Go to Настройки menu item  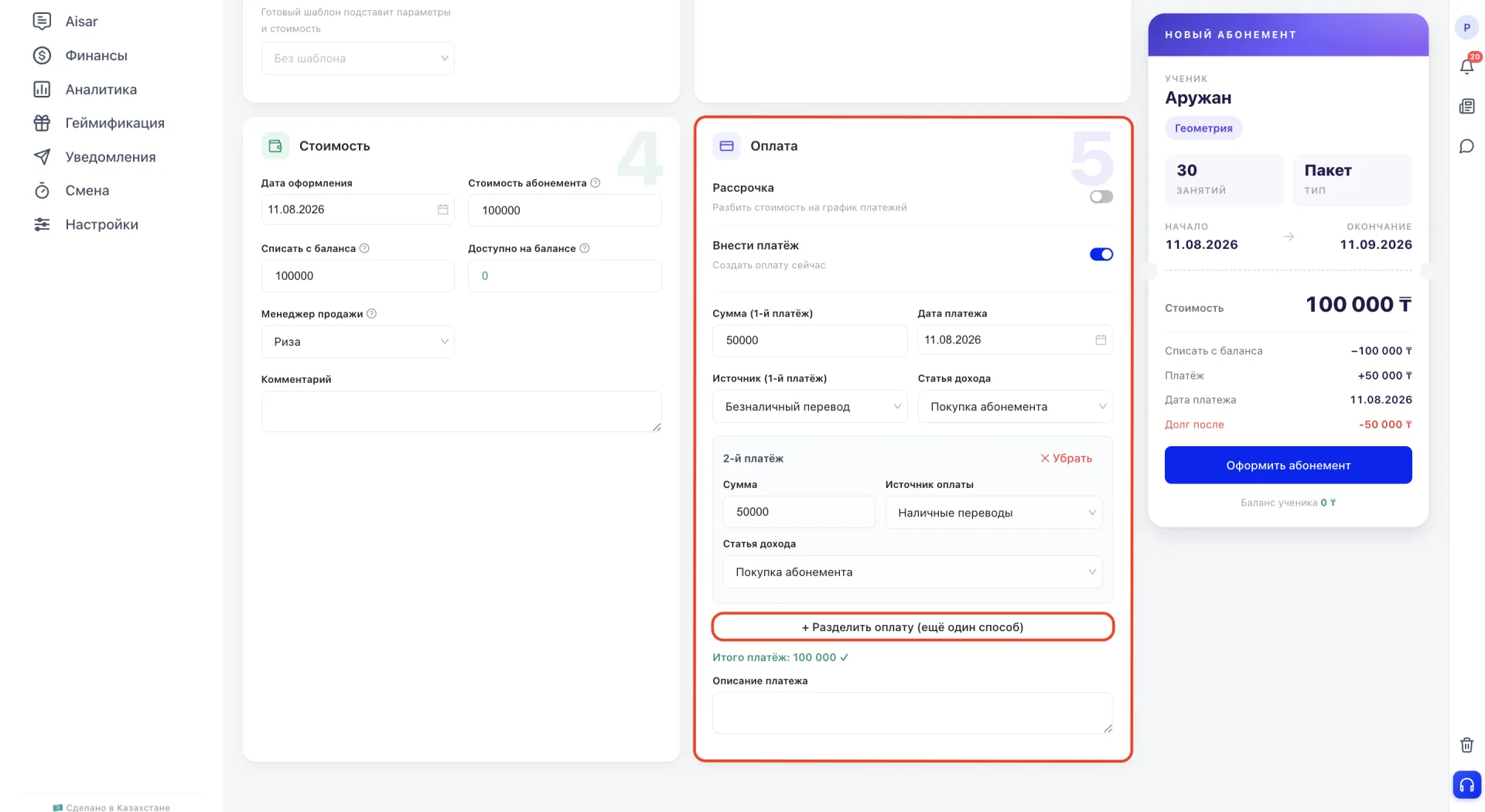point(102,224)
